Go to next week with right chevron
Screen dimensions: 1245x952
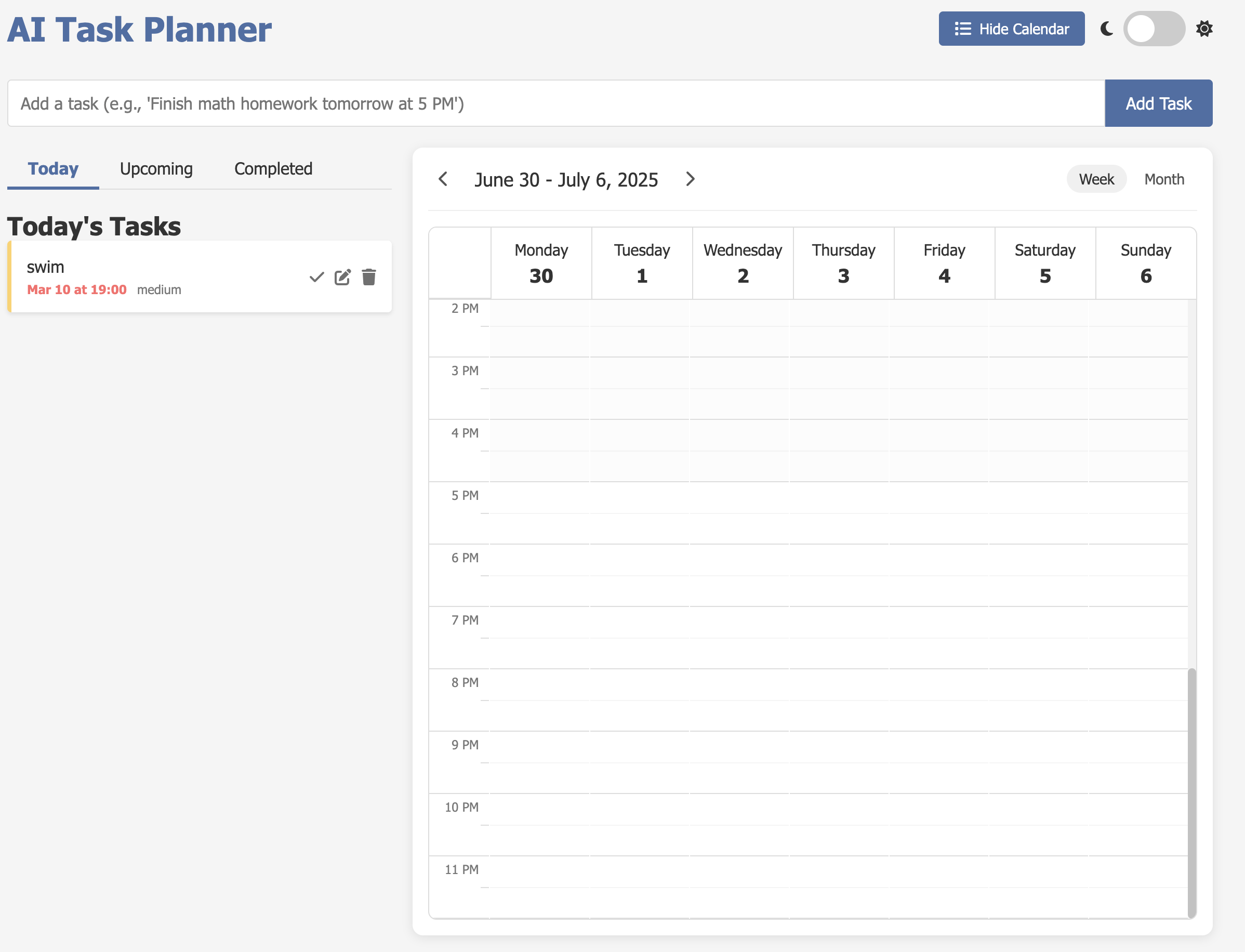pyautogui.click(x=690, y=179)
